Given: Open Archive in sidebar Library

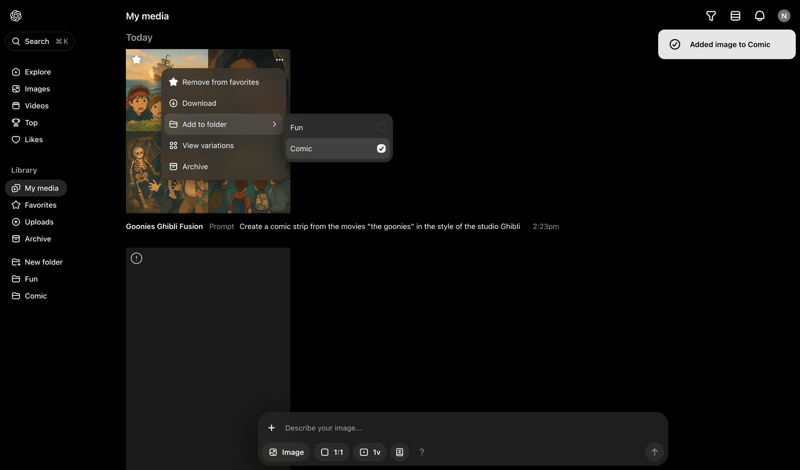Looking at the screenshot, I should coord(31,239).
